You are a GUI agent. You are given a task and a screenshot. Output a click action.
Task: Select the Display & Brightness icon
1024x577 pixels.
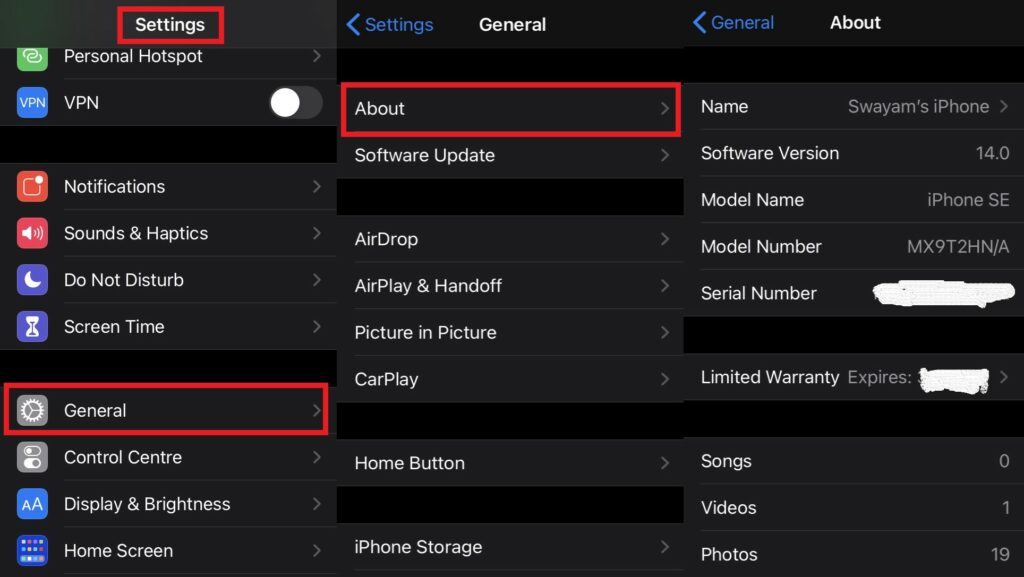click(30, 504)
